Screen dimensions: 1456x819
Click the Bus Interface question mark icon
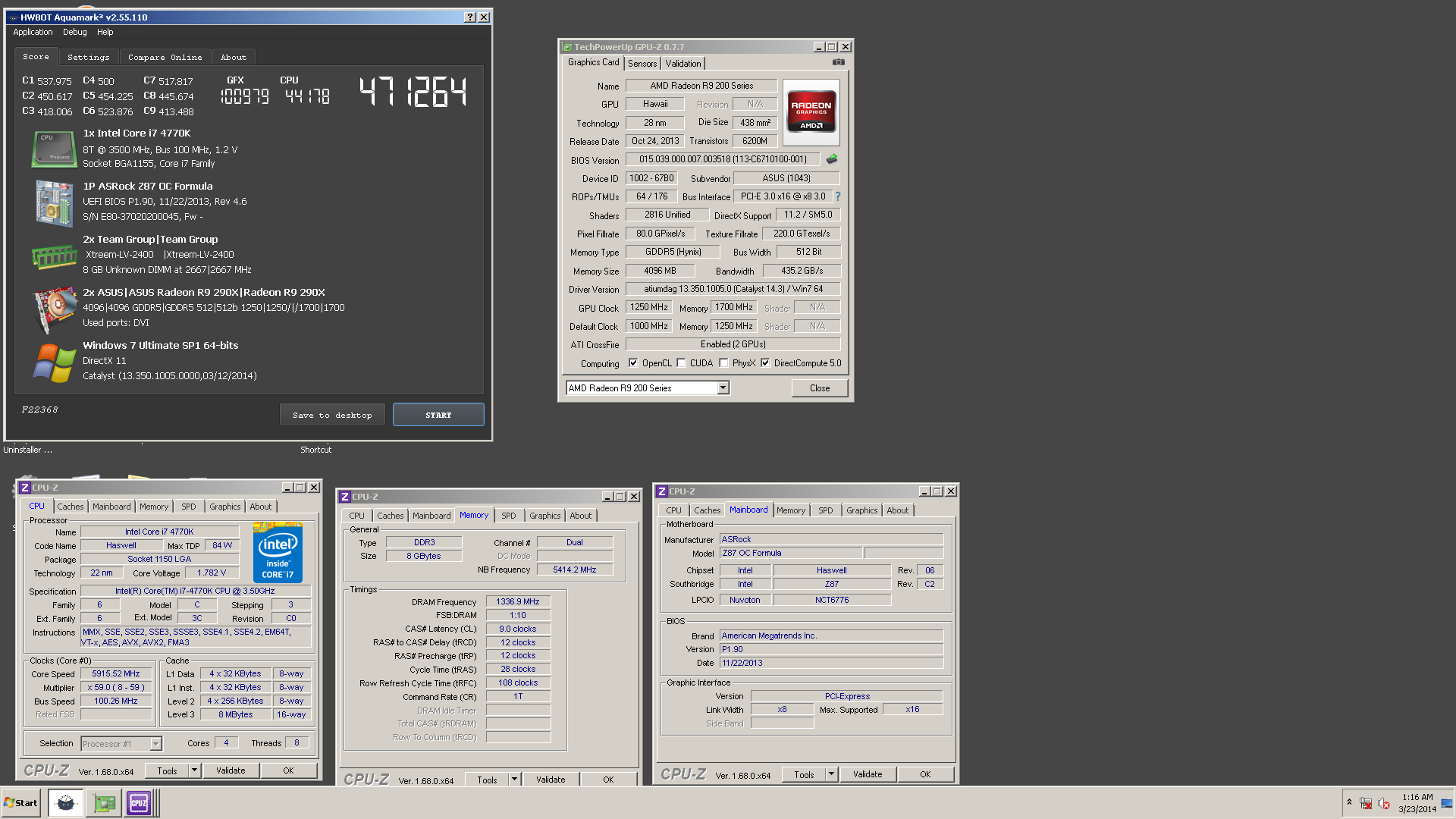(837, 196)
